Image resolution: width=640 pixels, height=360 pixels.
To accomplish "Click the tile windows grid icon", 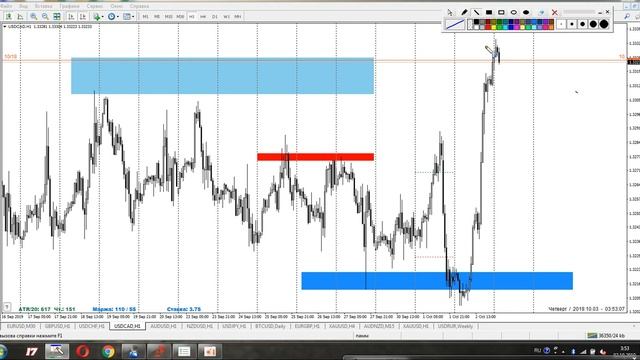I will pyautogui.click(x=57, y=16).
